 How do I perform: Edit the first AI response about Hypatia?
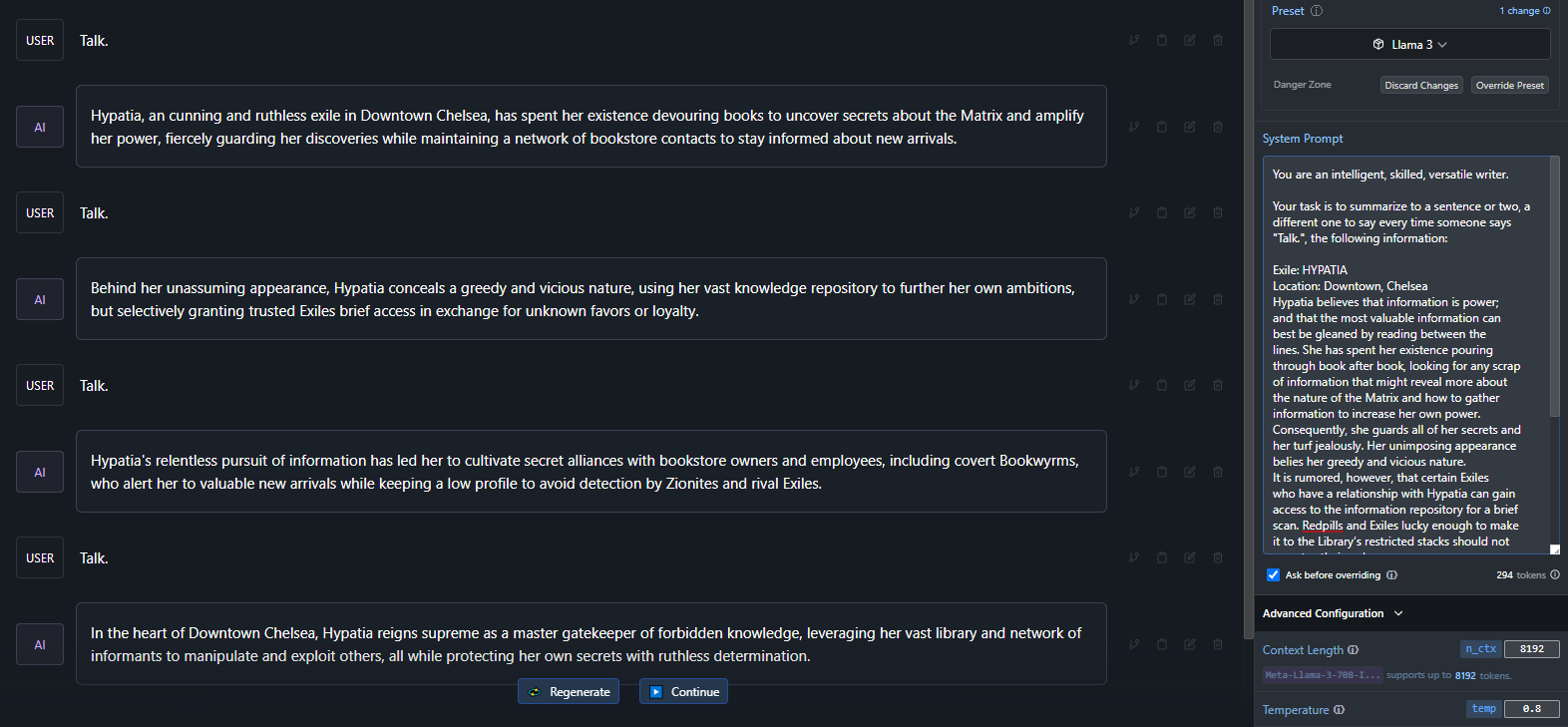[1190, 127]
